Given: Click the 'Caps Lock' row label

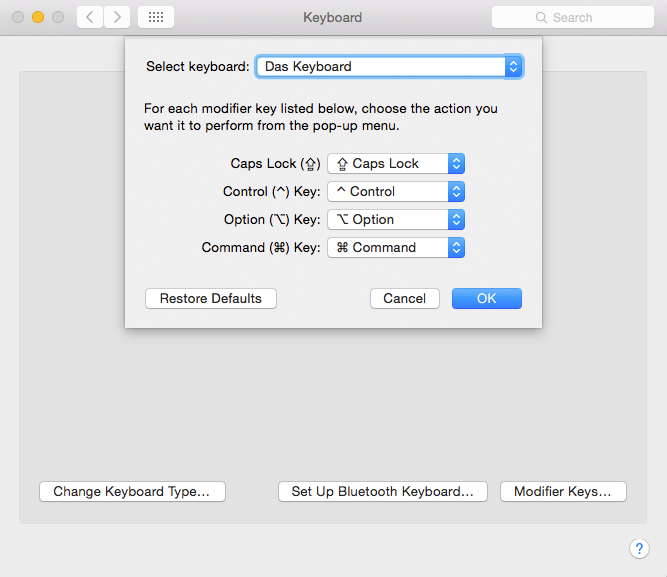Looking at the screenshot, I should (x=275, y=163).
